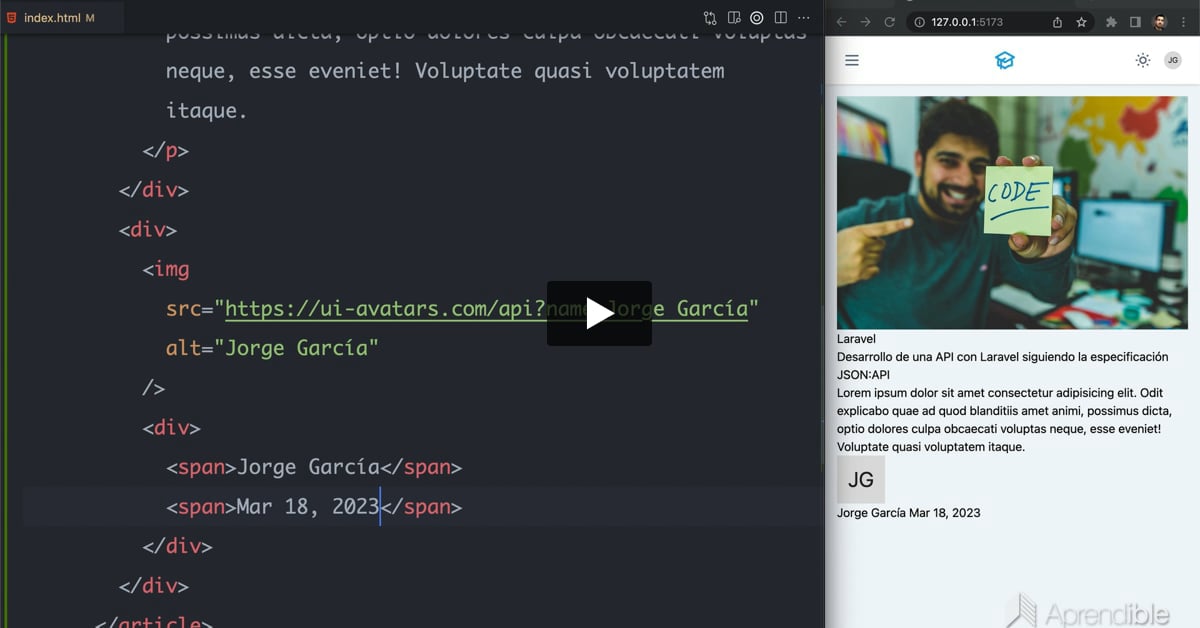The width and height of the screenshot is (1200, 628).
Task: Click the circular target icon in editor toolbar
Action: point(757,18)
